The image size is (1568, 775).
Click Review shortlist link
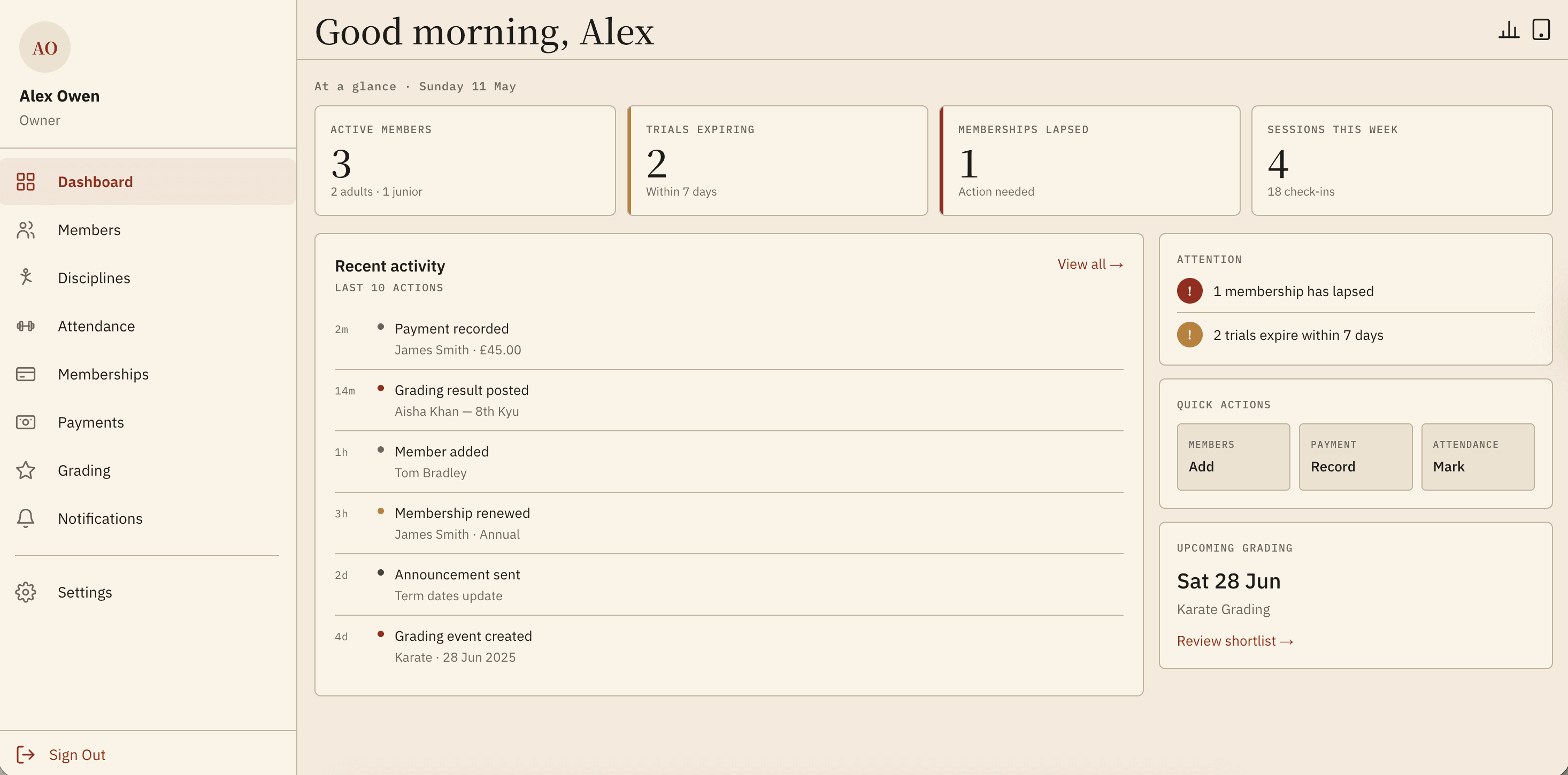1234,640
